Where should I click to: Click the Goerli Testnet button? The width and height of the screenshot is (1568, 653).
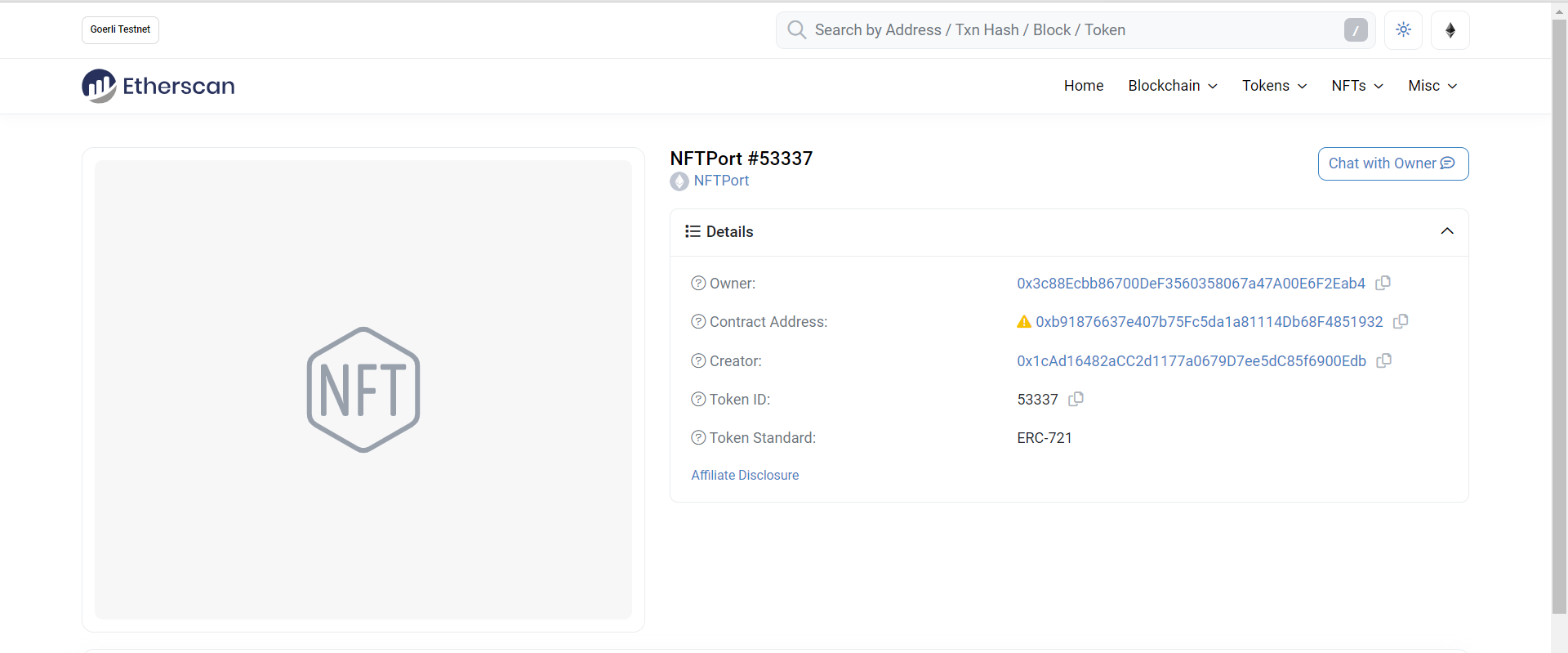120,30
